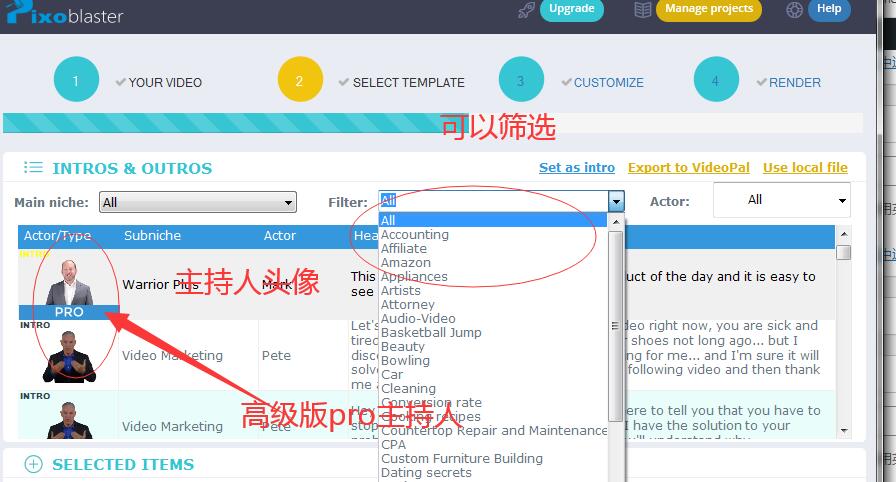Go to step 3 Customize circle
The height and width of the screenshot is (482, 896).
[520, 82]
